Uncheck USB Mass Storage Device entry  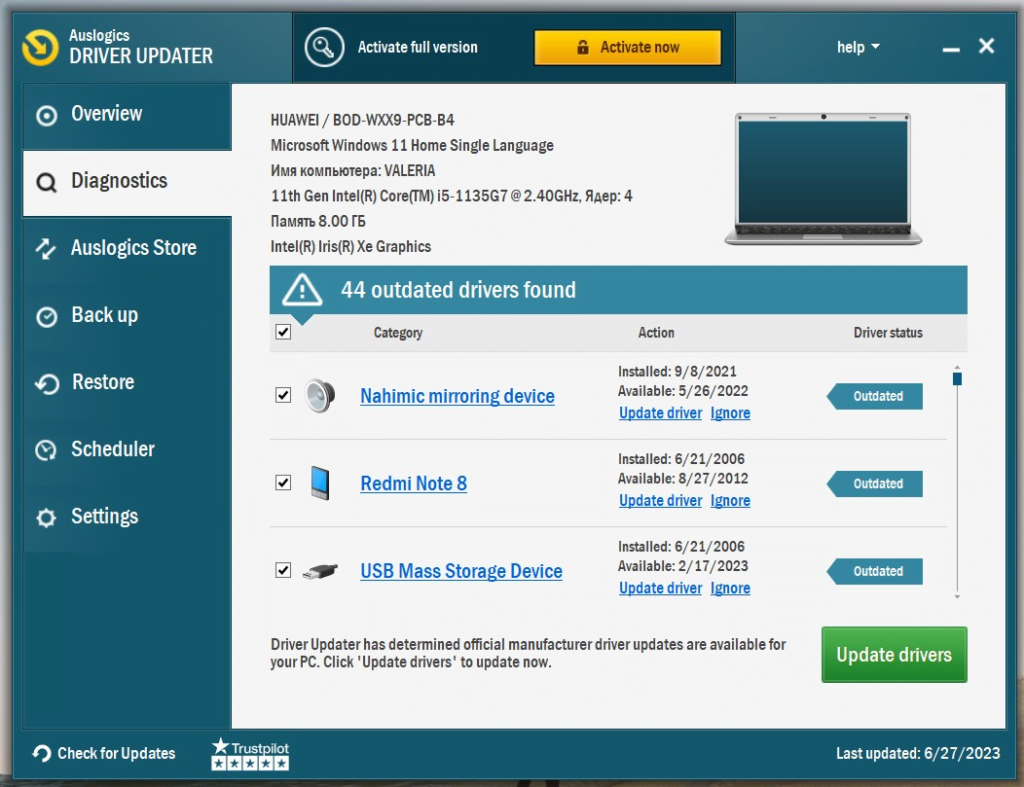coord(282,571)
